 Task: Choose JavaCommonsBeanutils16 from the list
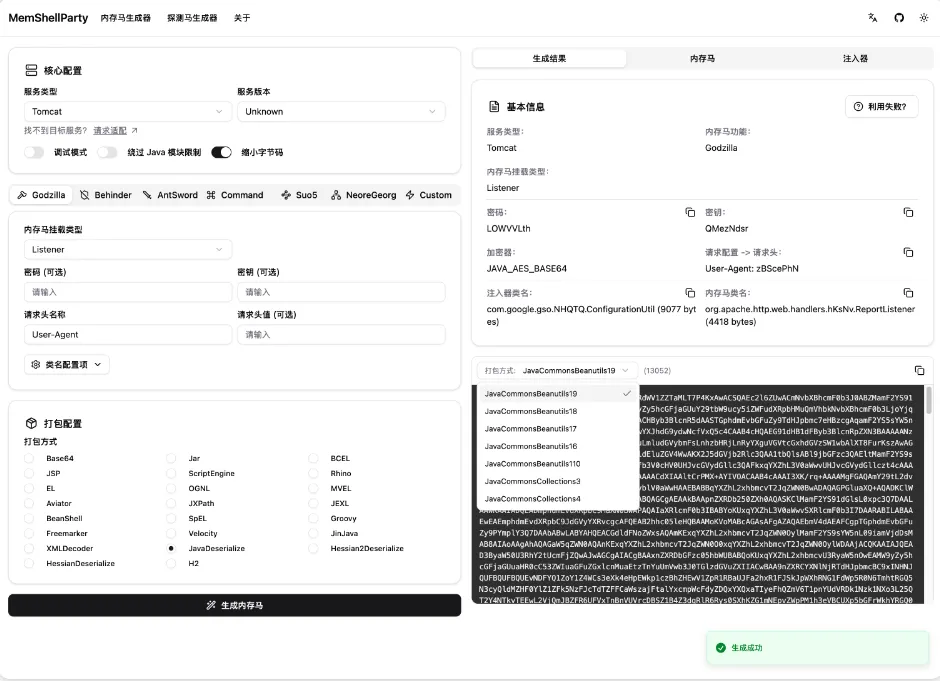pos(557,446)
